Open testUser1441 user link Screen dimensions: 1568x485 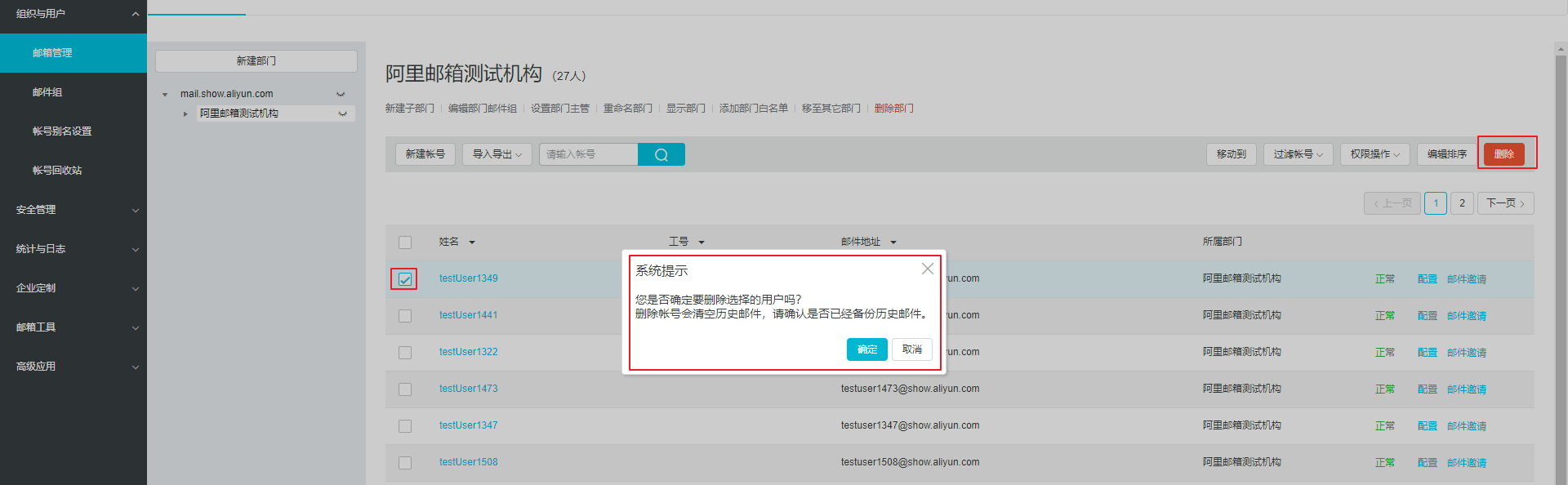469,315
